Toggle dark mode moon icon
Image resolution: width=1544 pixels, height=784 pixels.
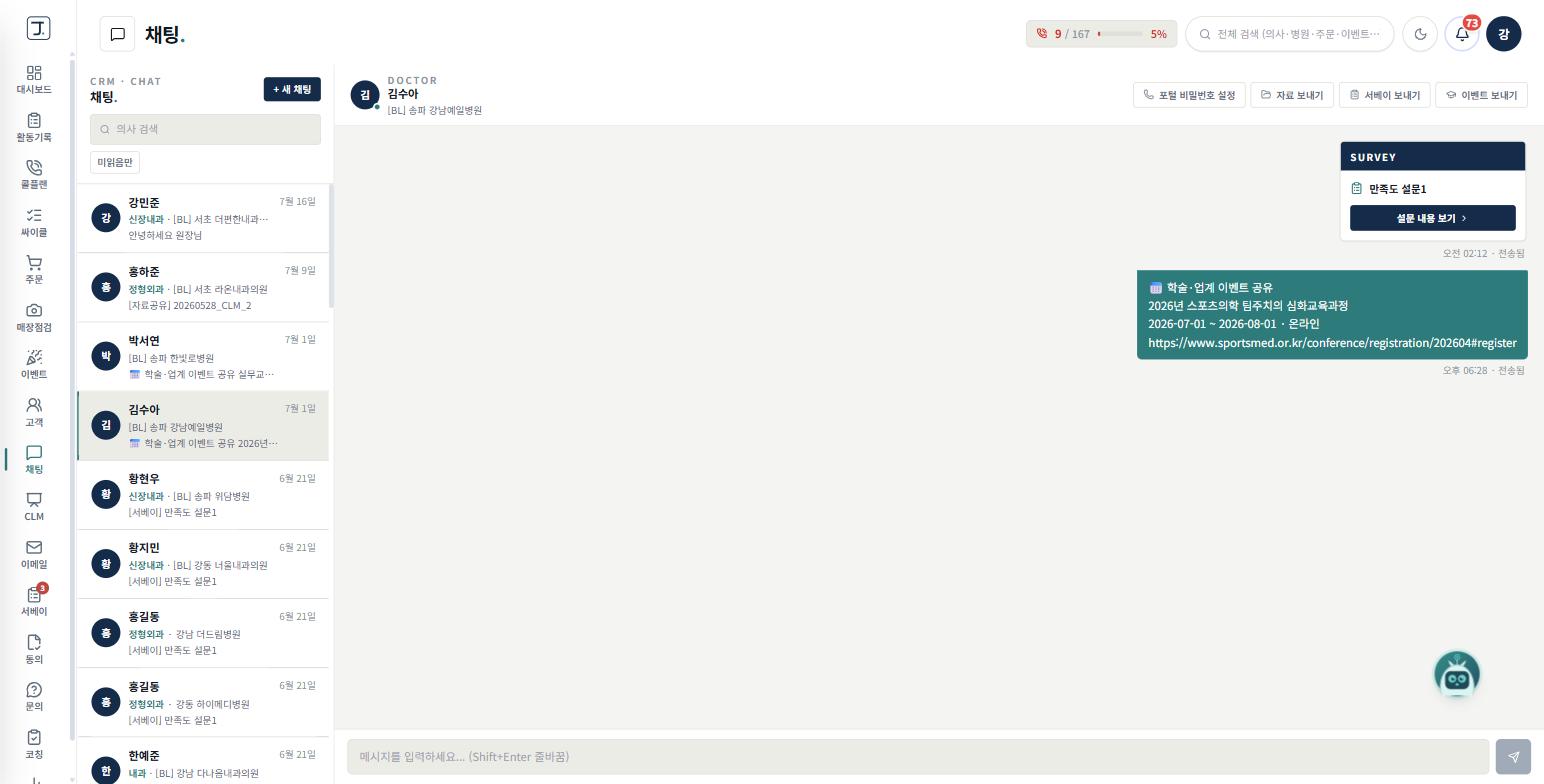[x=1420, y=33]
